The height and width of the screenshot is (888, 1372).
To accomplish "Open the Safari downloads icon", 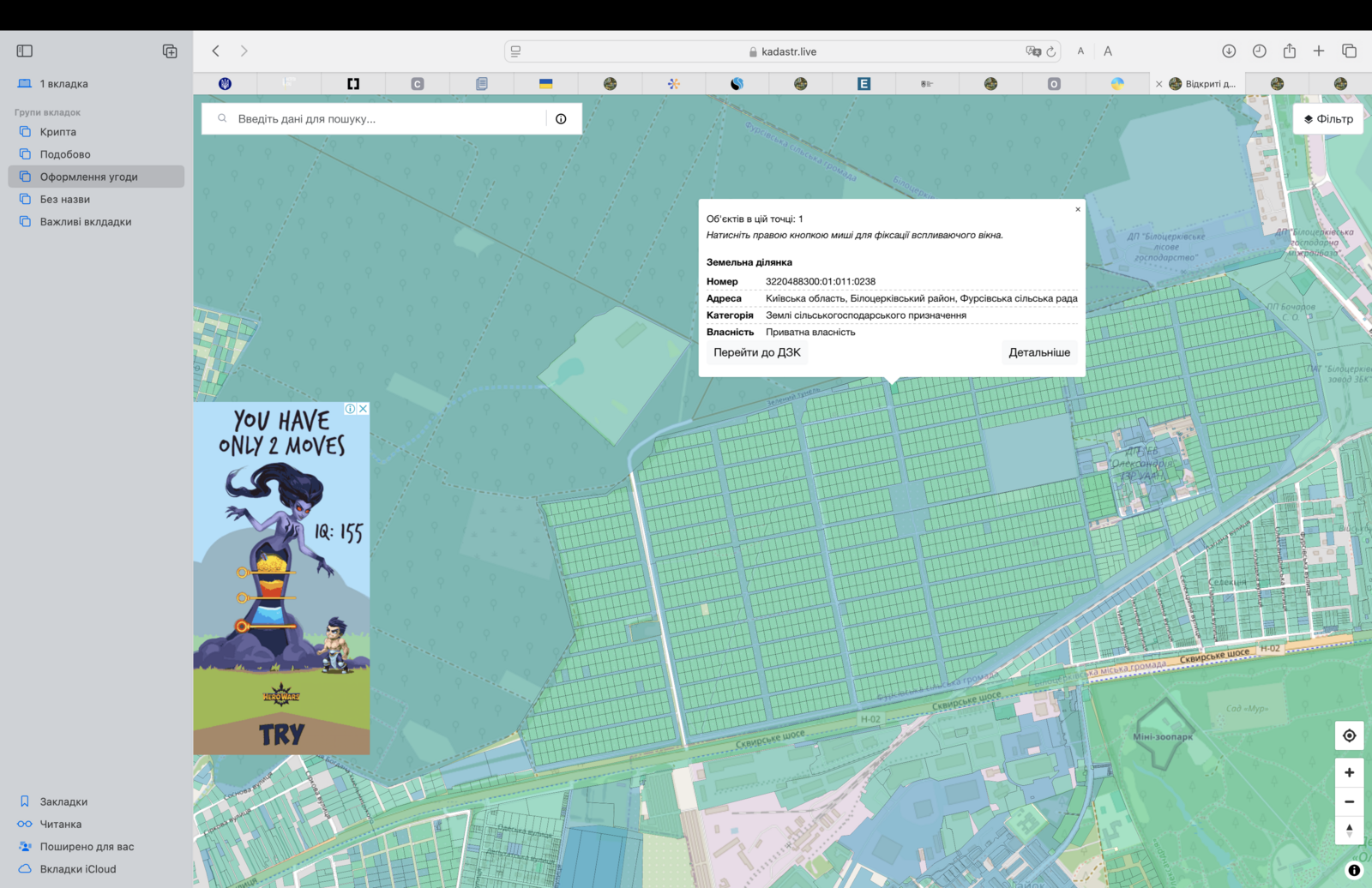I will pyautogui.click(x=1229, y=51).
